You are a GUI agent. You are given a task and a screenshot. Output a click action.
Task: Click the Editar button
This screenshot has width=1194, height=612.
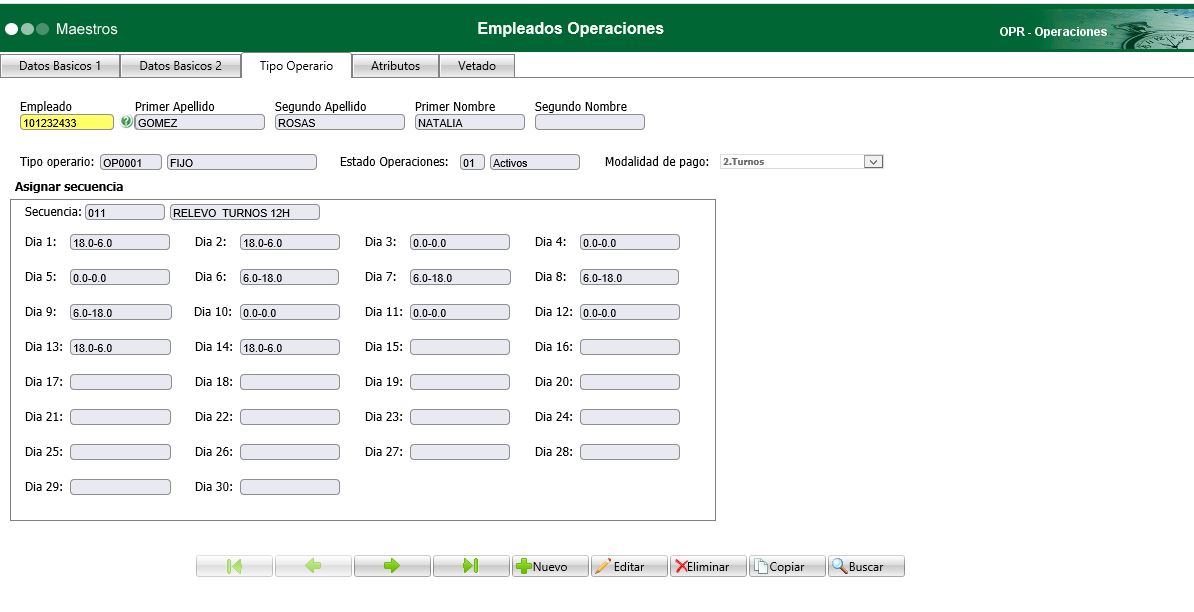click(x=629, y=566)
